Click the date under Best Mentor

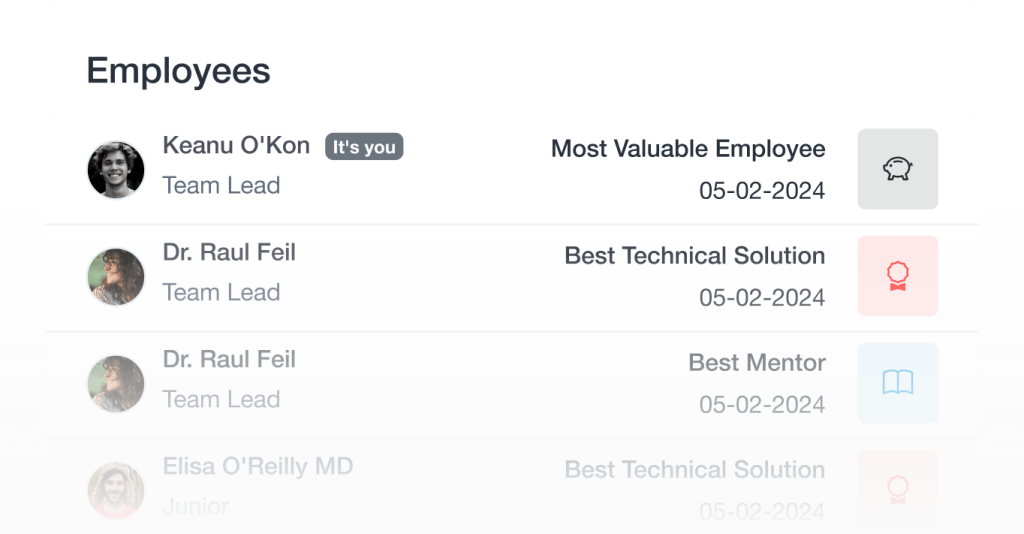[761, 405]
